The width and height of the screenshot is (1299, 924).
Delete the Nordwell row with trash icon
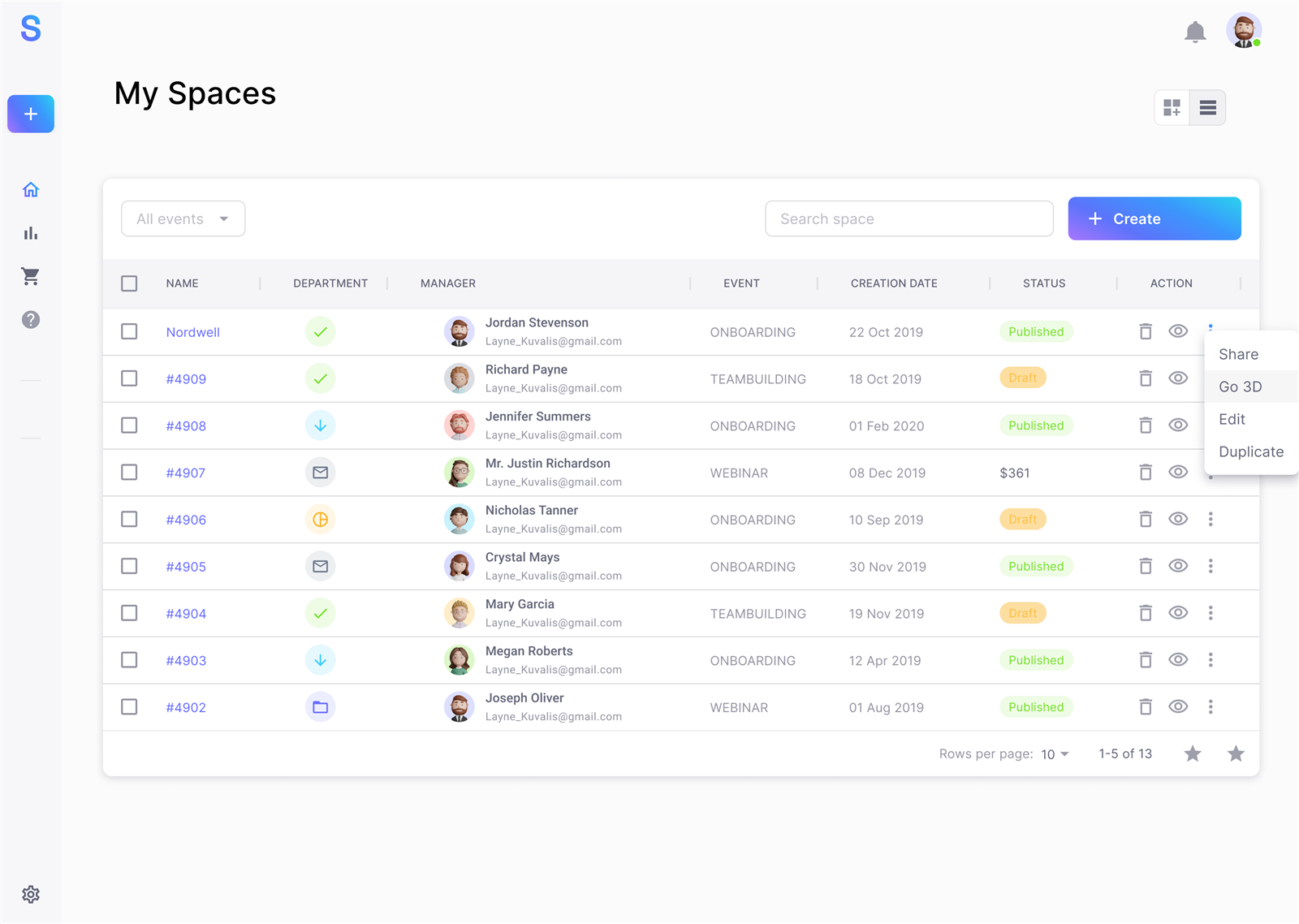(x=1146, y=331)
